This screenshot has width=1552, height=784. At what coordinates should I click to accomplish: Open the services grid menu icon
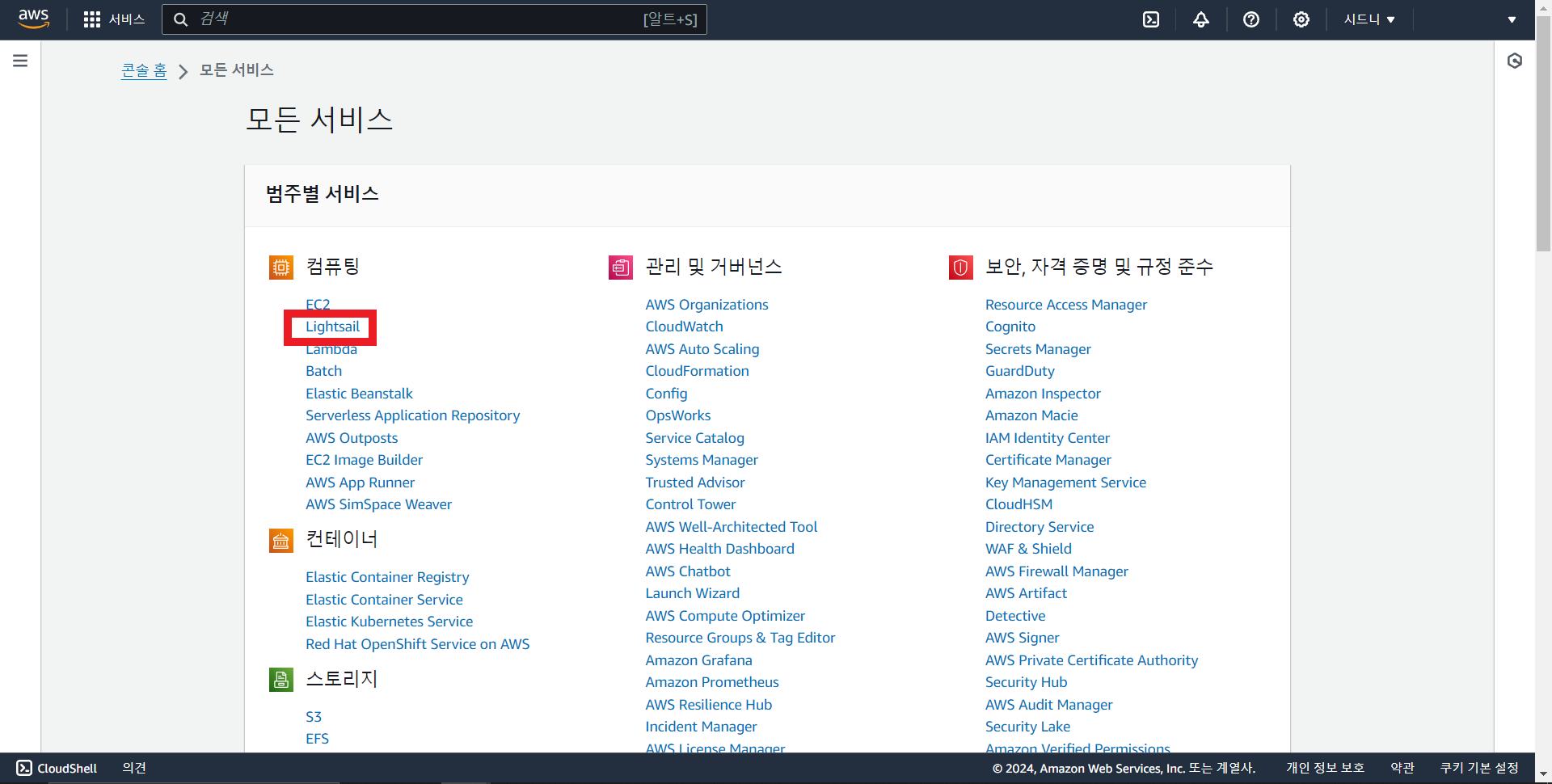[92, 19]
